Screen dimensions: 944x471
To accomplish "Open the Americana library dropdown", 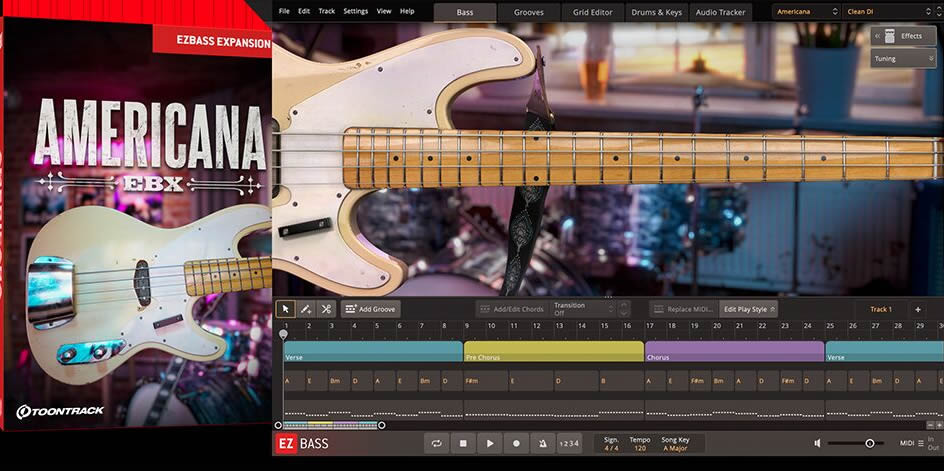I will (805, 11).
